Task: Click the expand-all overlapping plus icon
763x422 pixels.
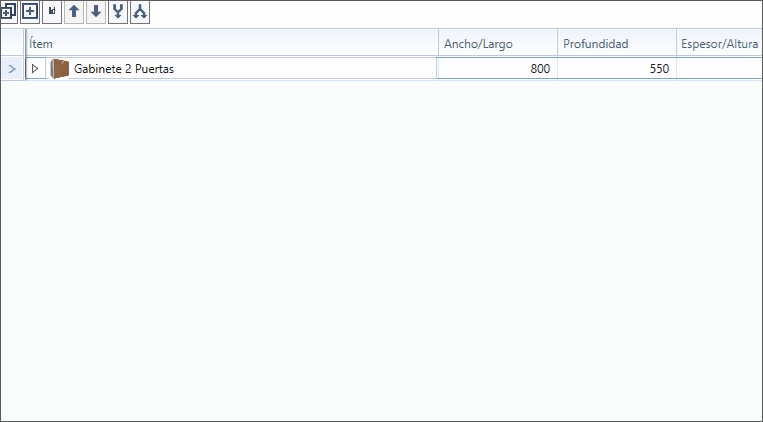Action: click(x=8, y=12)
